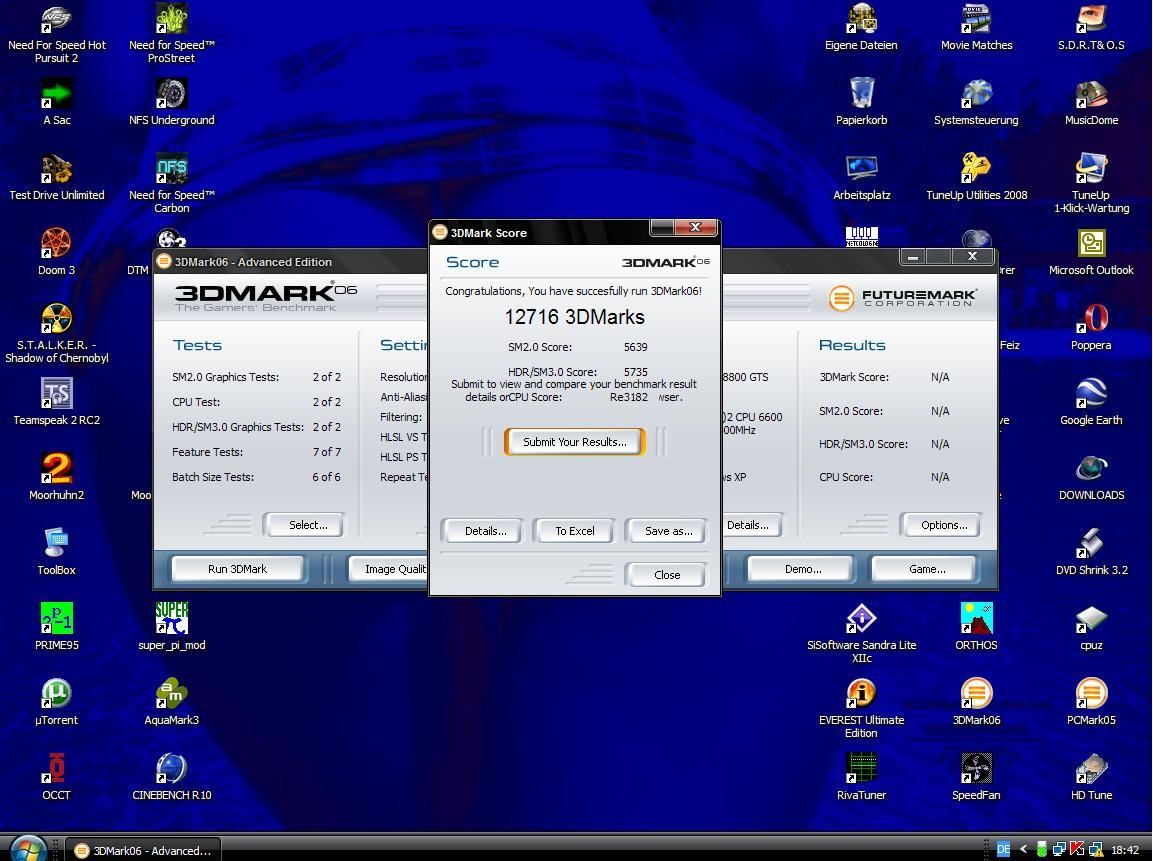Open Teamspeak 2 RC2 shortcut
This screenshot has height=861, width=1153.
coord(56,401)
